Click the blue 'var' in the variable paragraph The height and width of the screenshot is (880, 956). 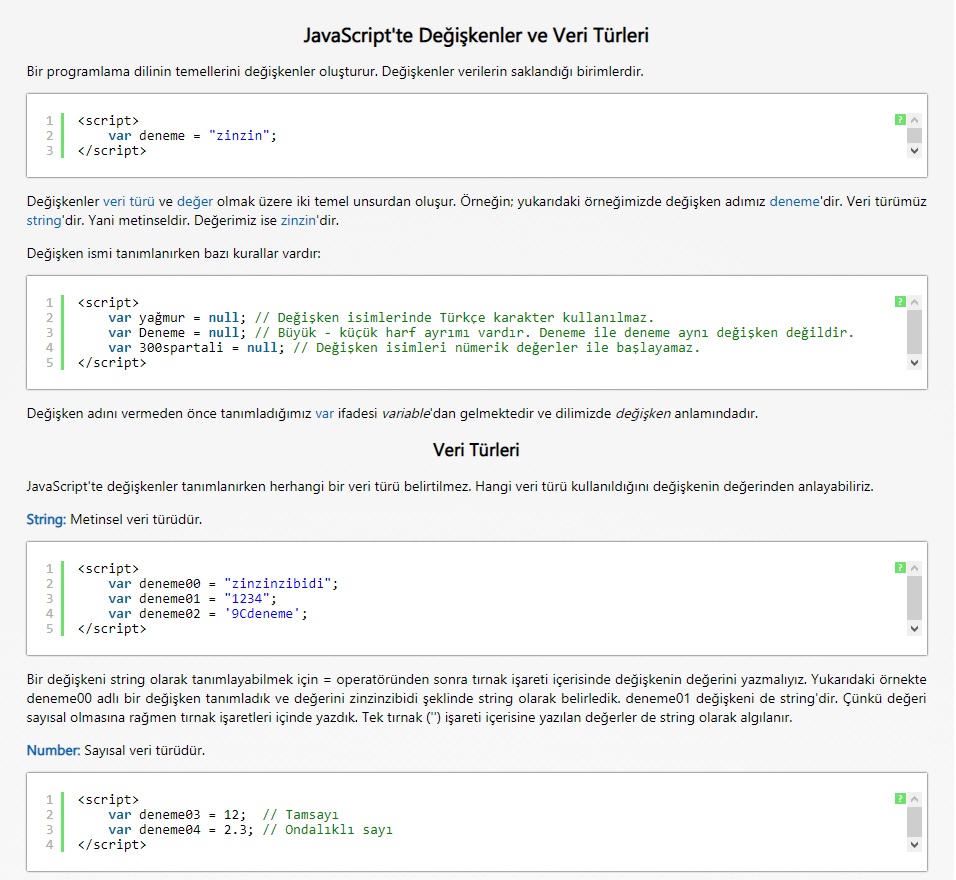pyautogui.click(x=324, y=413)
